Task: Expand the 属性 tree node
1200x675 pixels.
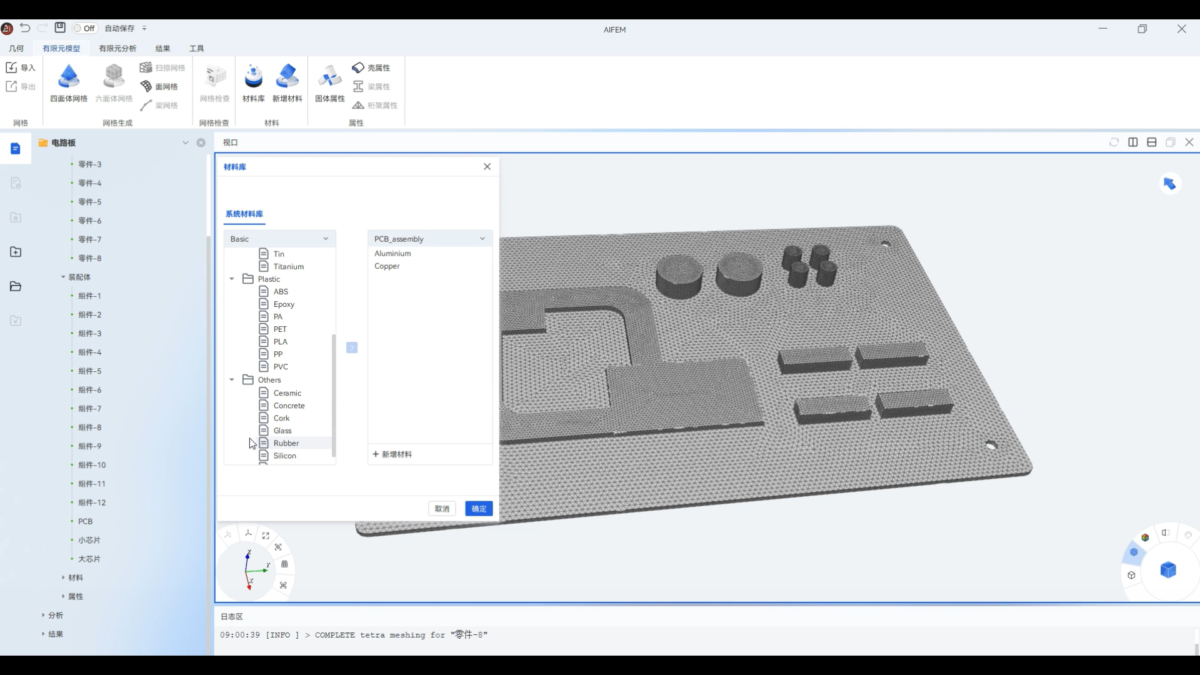Action: pyautogui.click(x=63, y=596)
